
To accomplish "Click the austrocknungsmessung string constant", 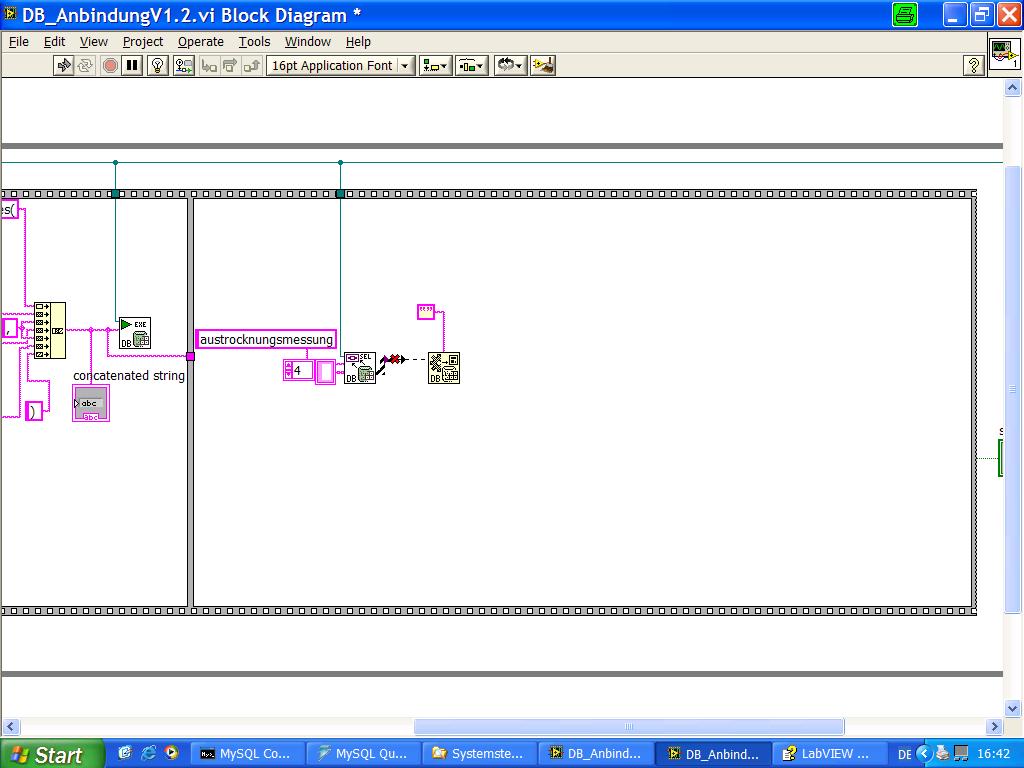I will 266,340.
